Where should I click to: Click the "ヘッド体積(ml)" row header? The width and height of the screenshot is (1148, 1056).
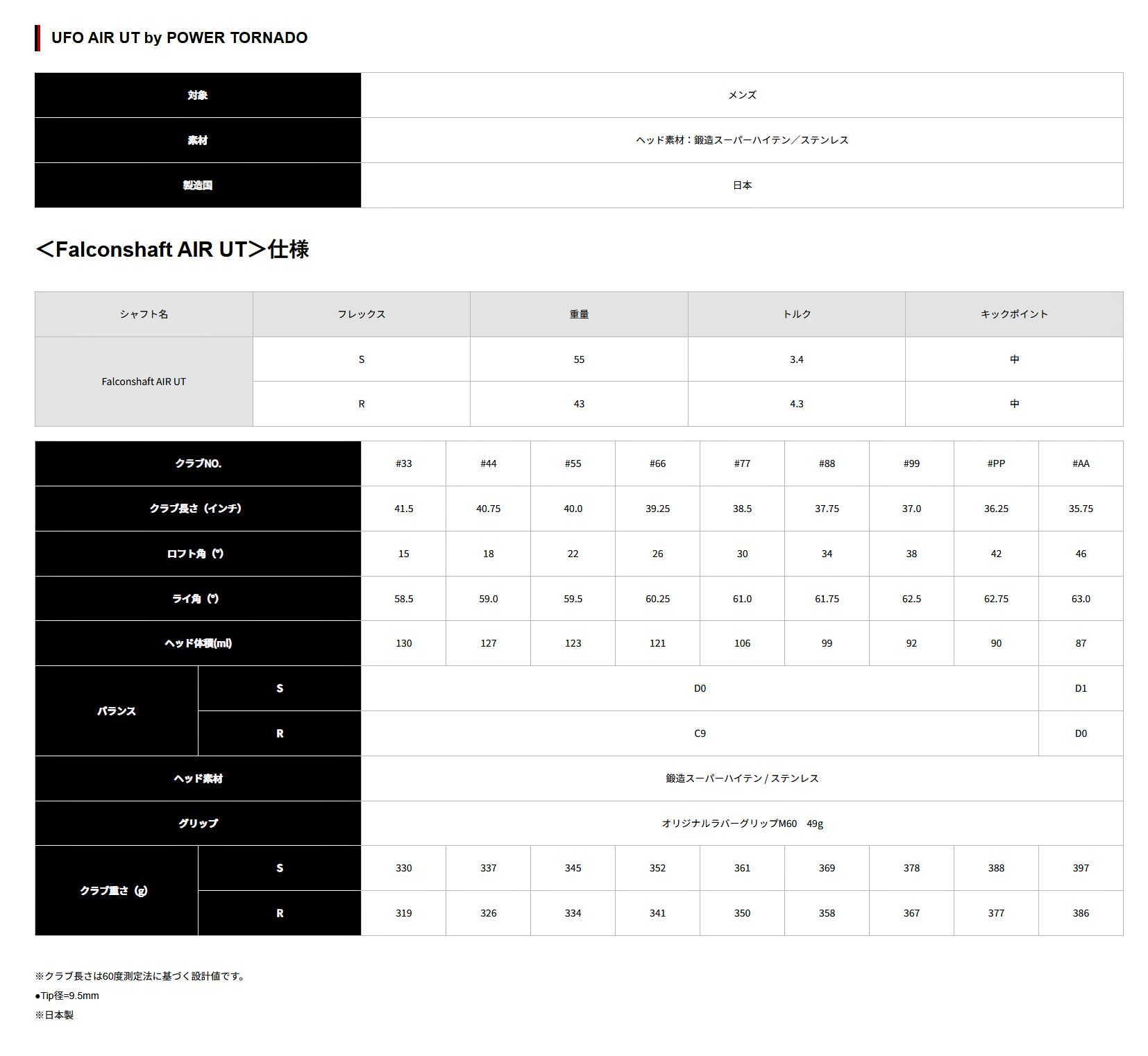tap(198, 643)
